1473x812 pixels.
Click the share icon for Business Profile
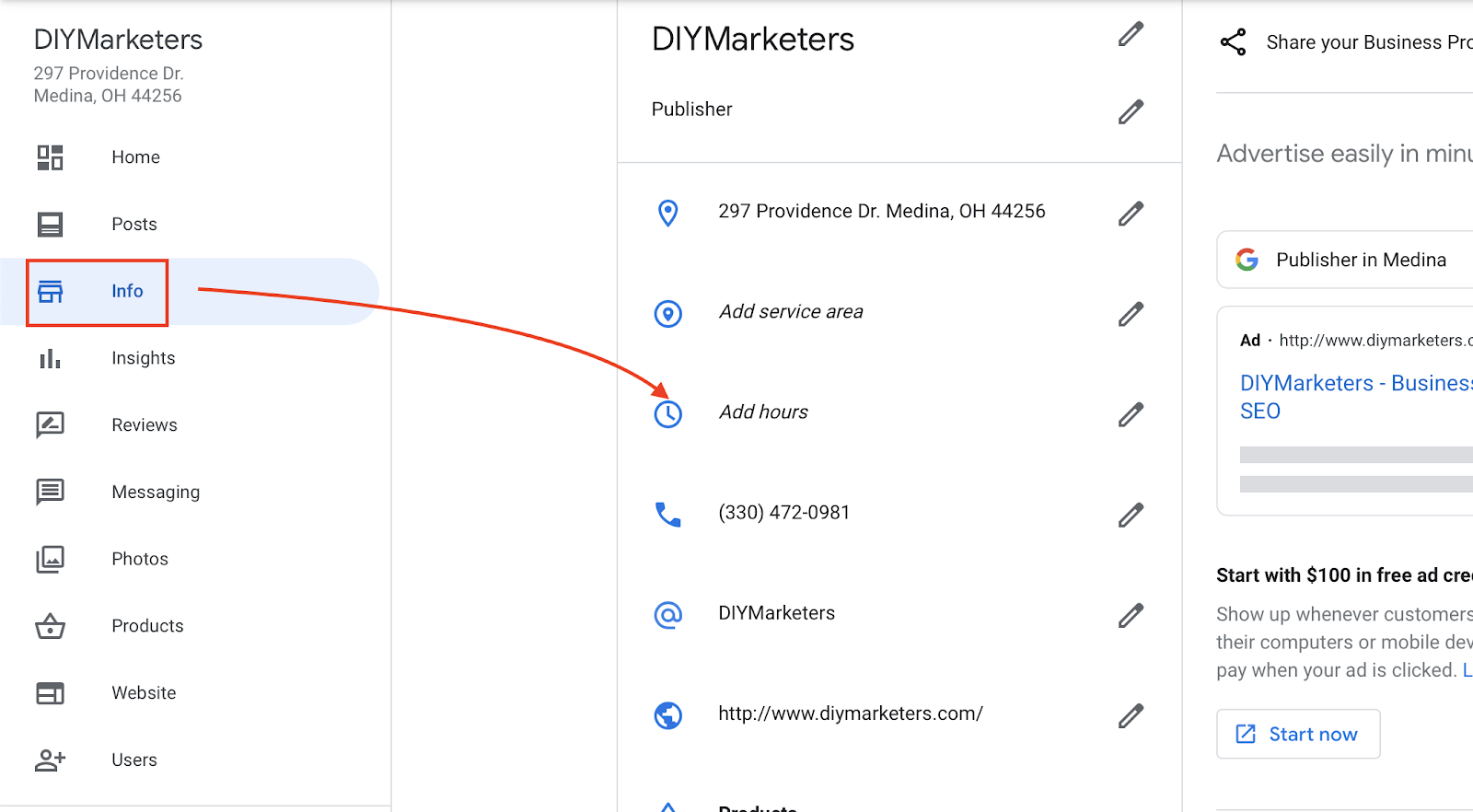(1233, 42)
